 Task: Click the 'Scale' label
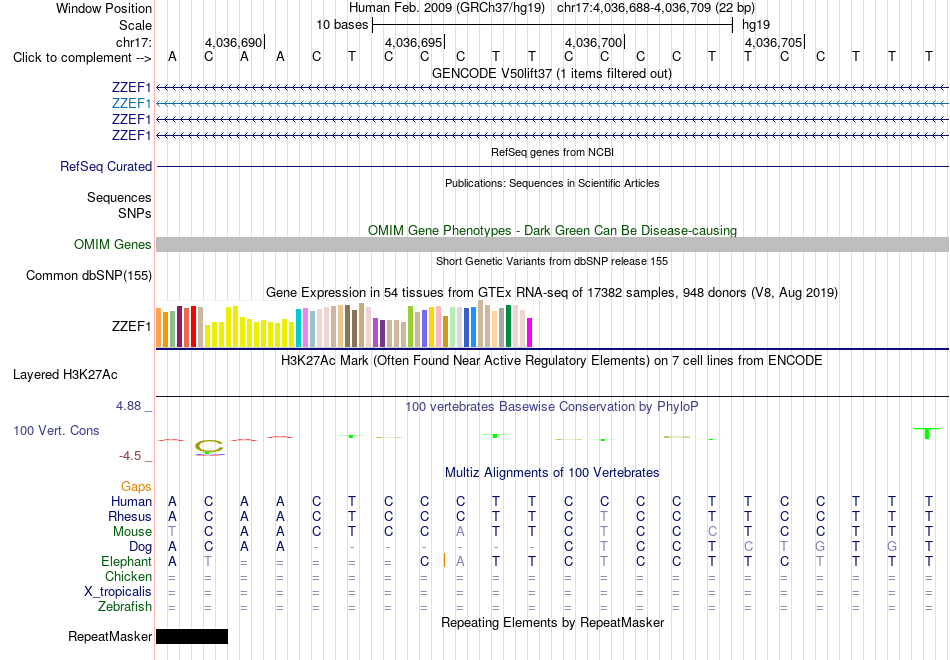point(136,26)
